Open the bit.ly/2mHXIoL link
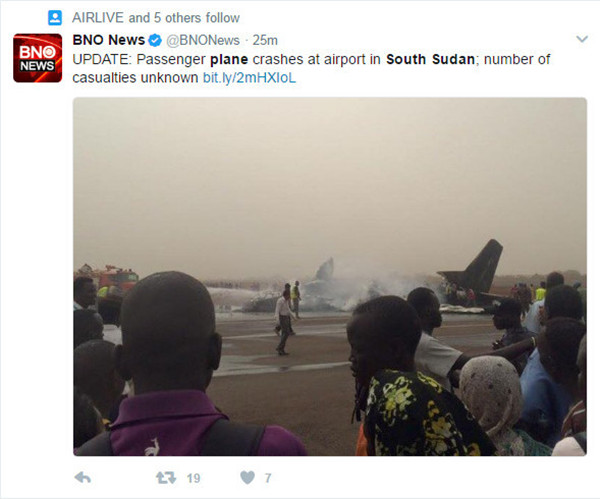The width and height of the screenshot is (600, 499). pos(249,78)
